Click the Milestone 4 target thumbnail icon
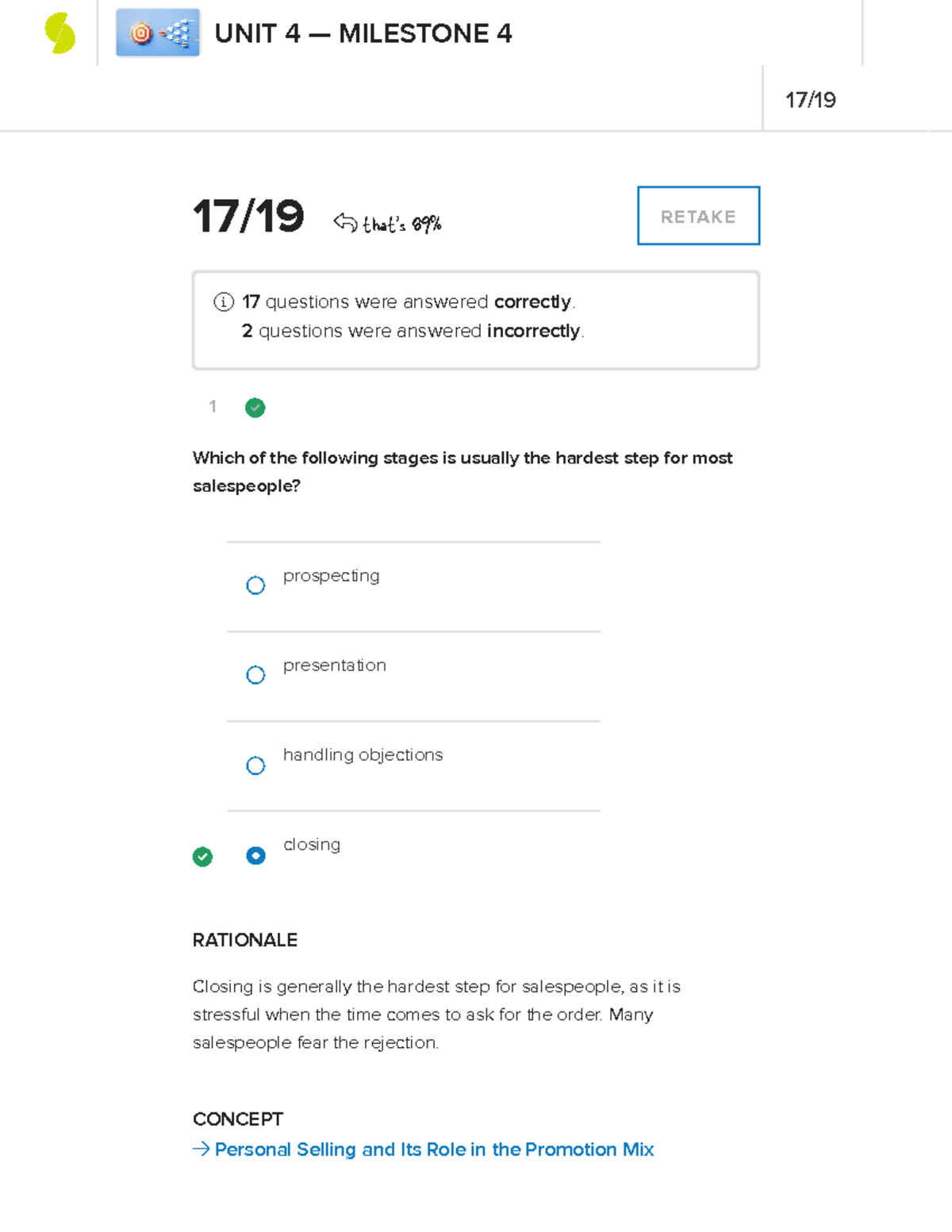Screen dimensions: 952x1232 click(157, 33)
